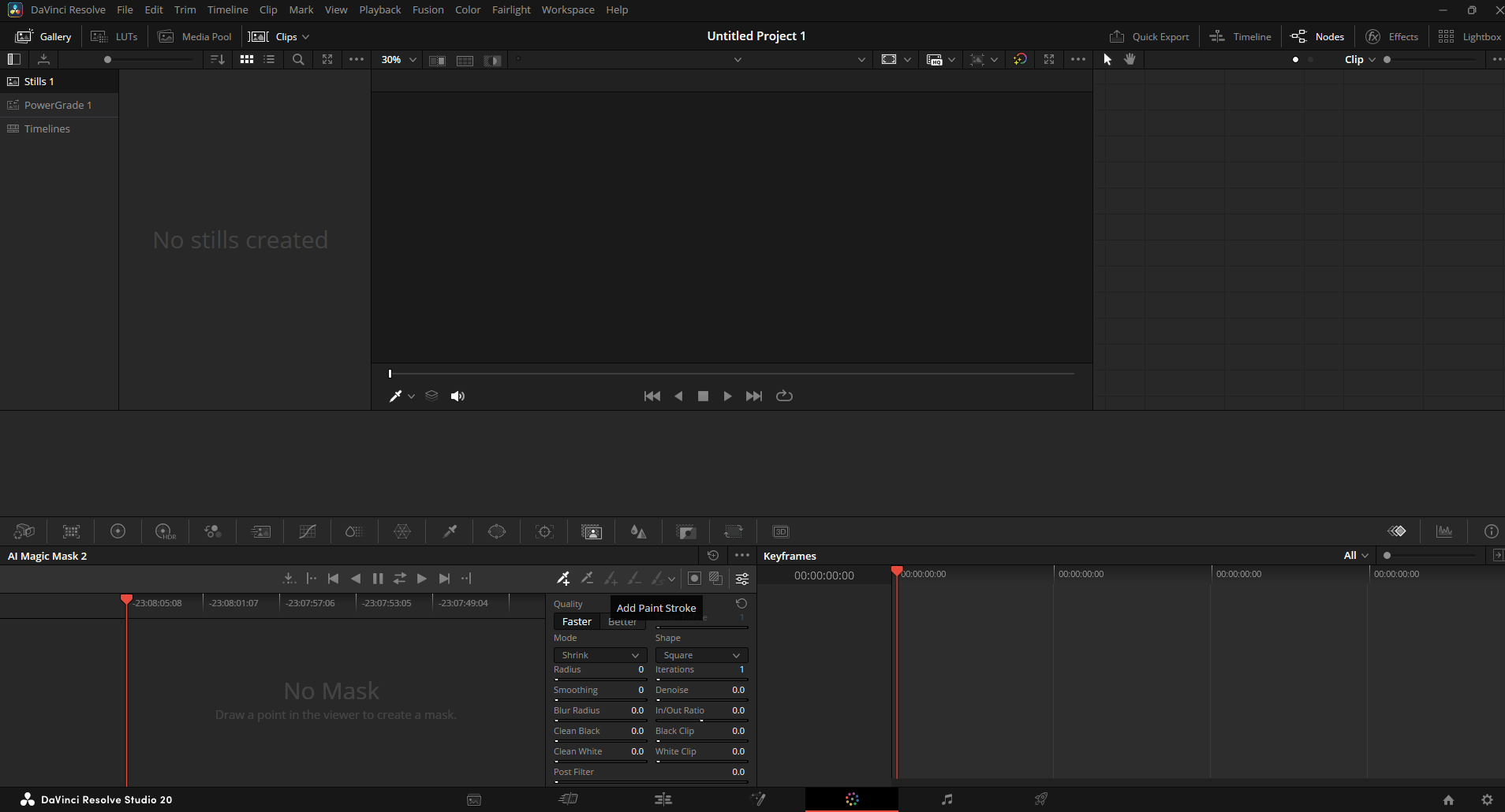Open the Curves palette icon
The image size is (1505, 812).
[x=308, y=531]
